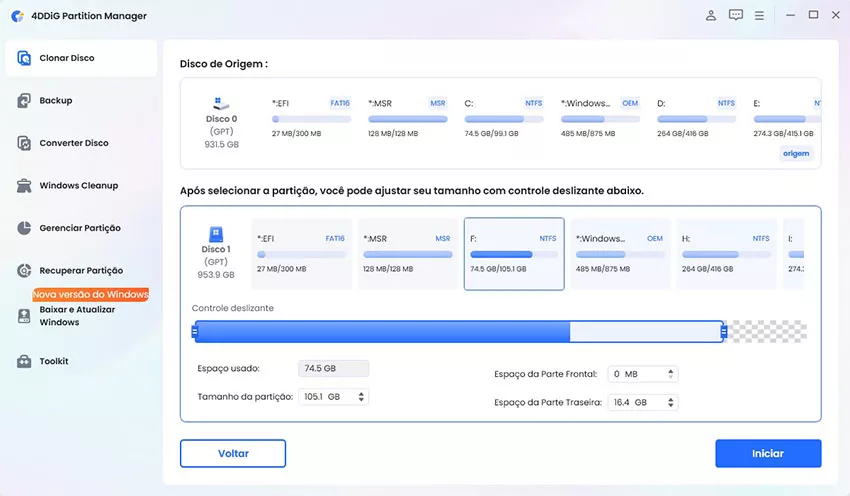
Task: Click the blue used-space slider bar
Action: point(383,332)
